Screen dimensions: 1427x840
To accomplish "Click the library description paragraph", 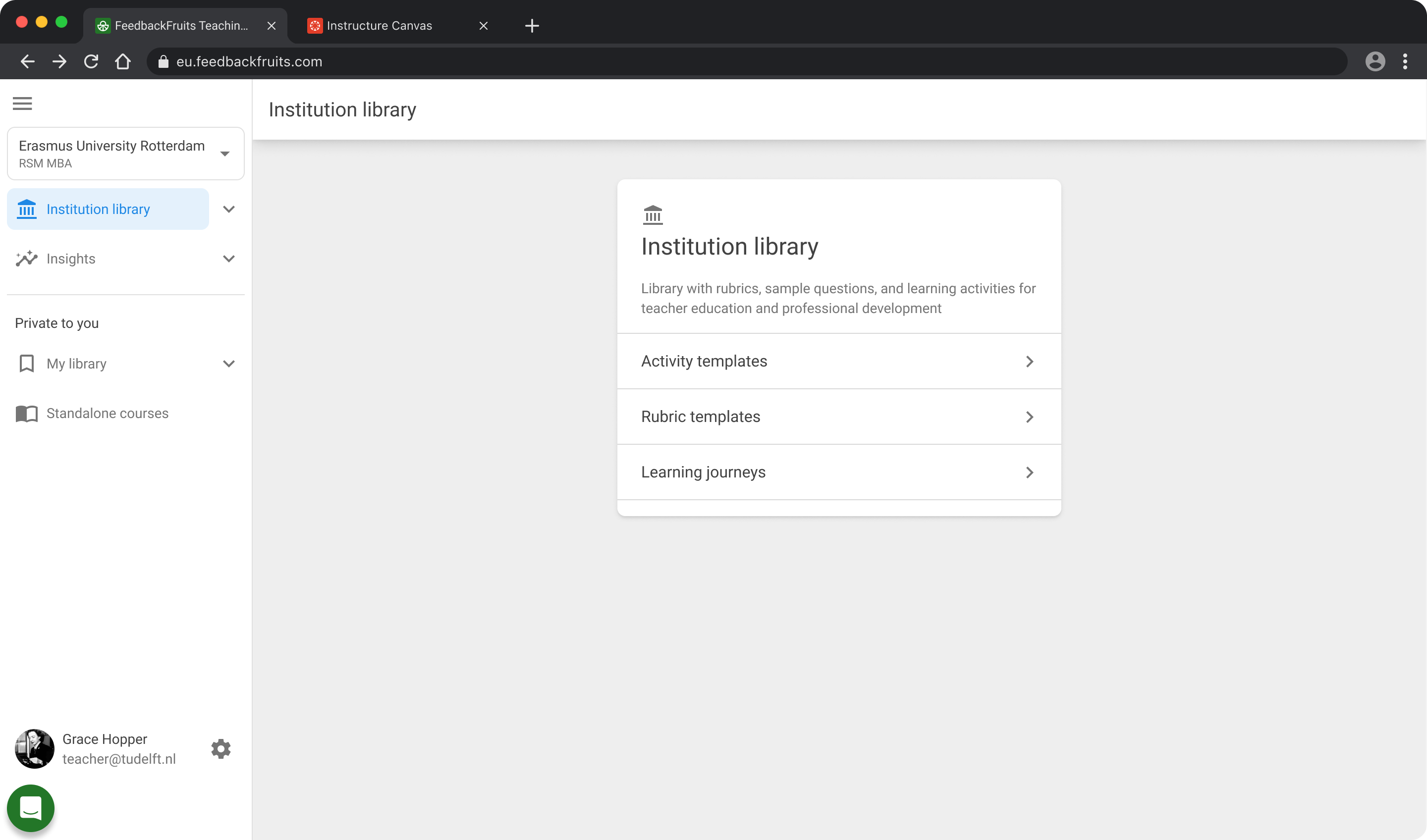I will [838, 298].
